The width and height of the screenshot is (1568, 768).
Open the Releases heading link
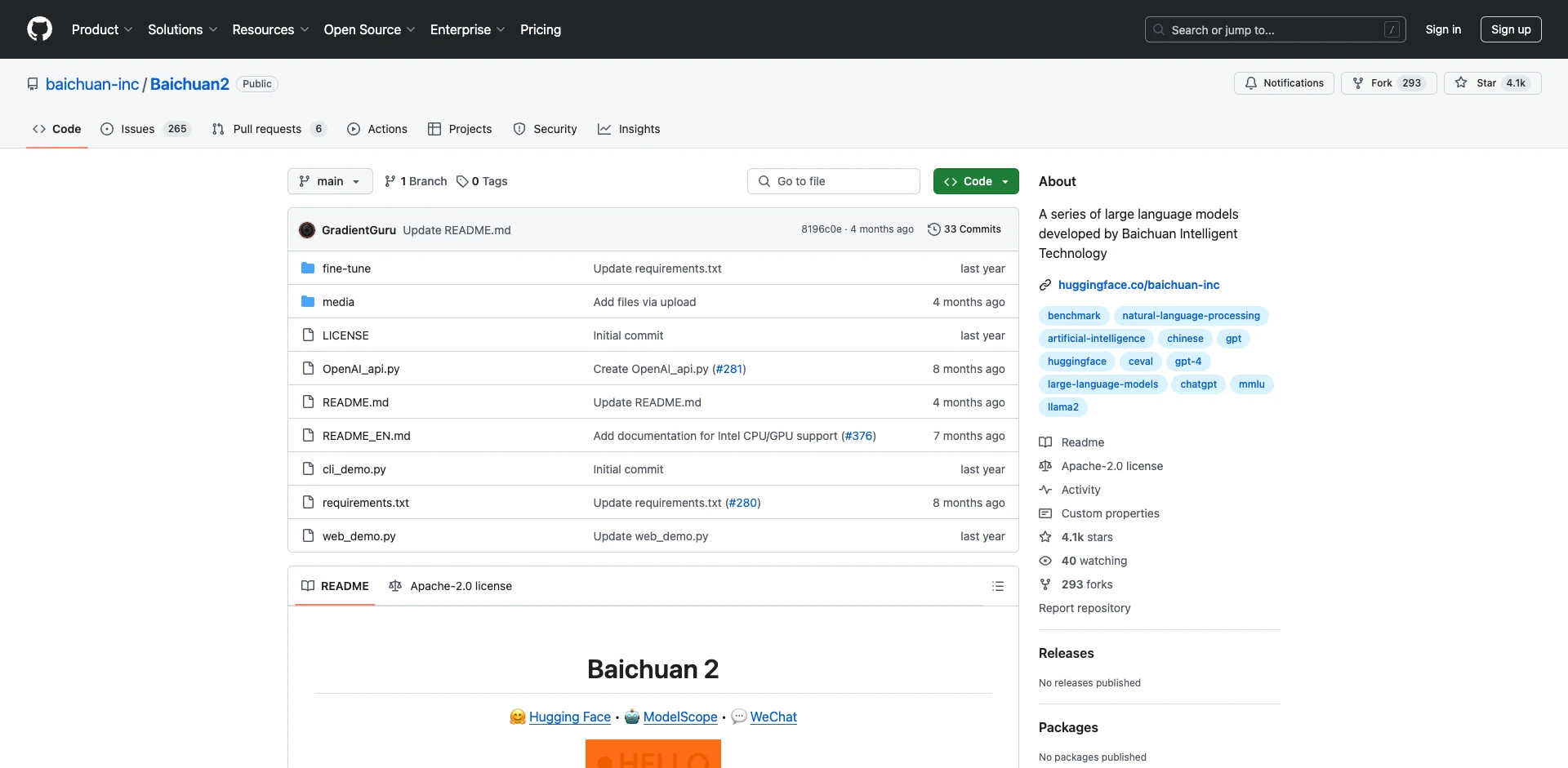[x=1066, y=653]
